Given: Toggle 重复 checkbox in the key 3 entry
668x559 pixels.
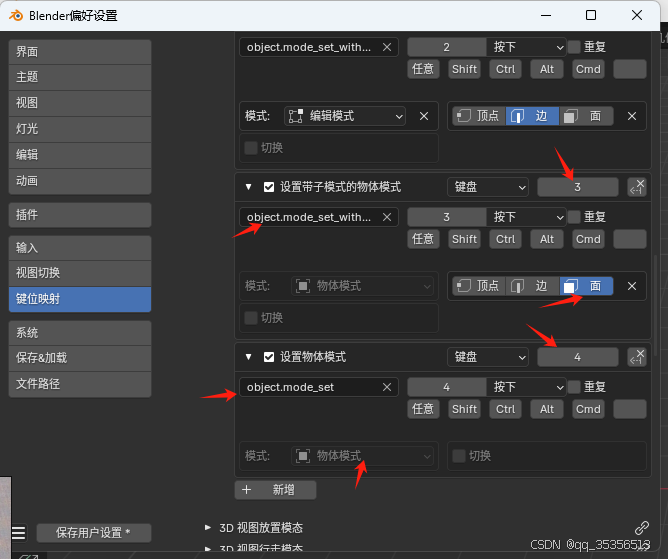Looking at the screenshot, I should [574, 217].
